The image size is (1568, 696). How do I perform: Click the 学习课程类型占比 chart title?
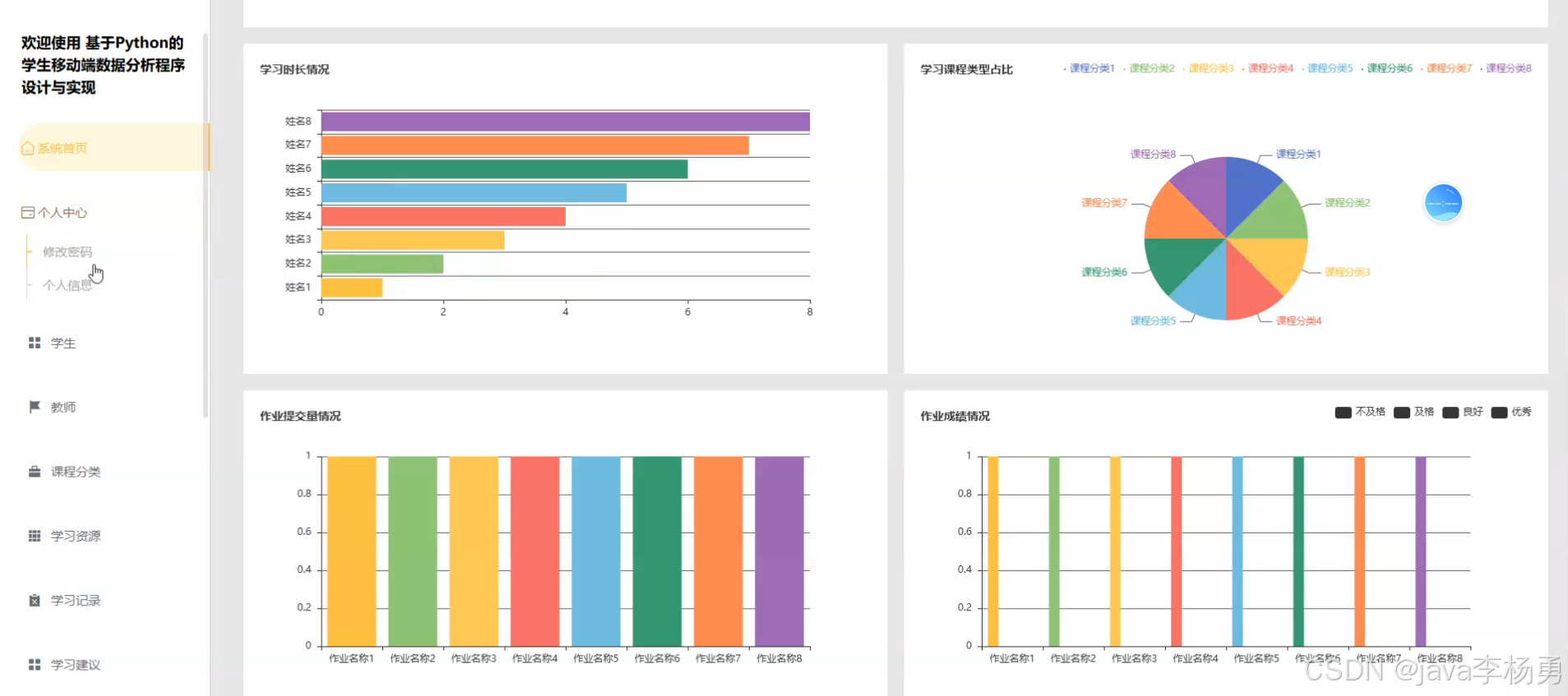[x=966, y=70]
